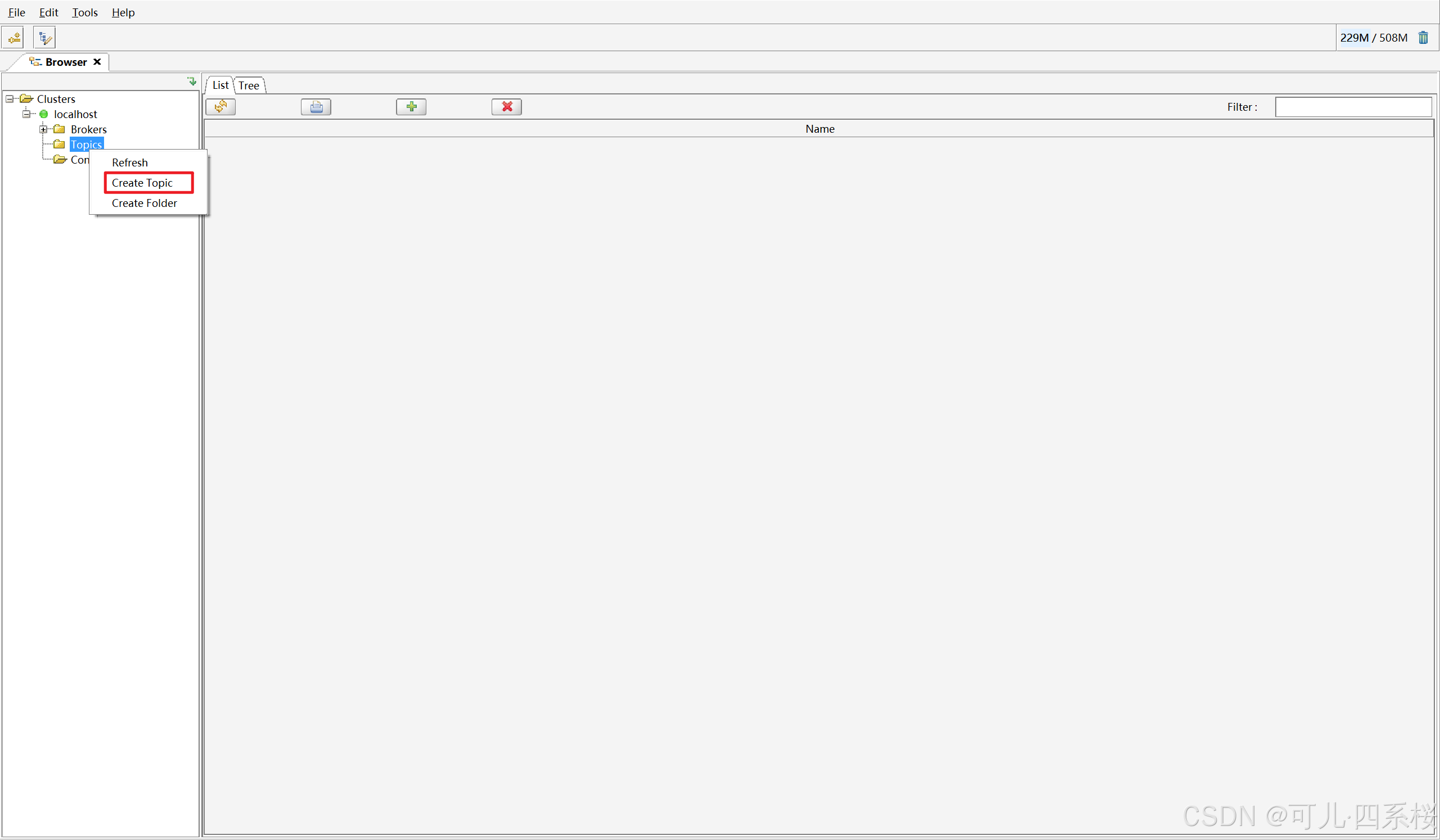Expand the Brokers folder
Viewport: 1440px width, 840px height.
(x=43, y=130)
